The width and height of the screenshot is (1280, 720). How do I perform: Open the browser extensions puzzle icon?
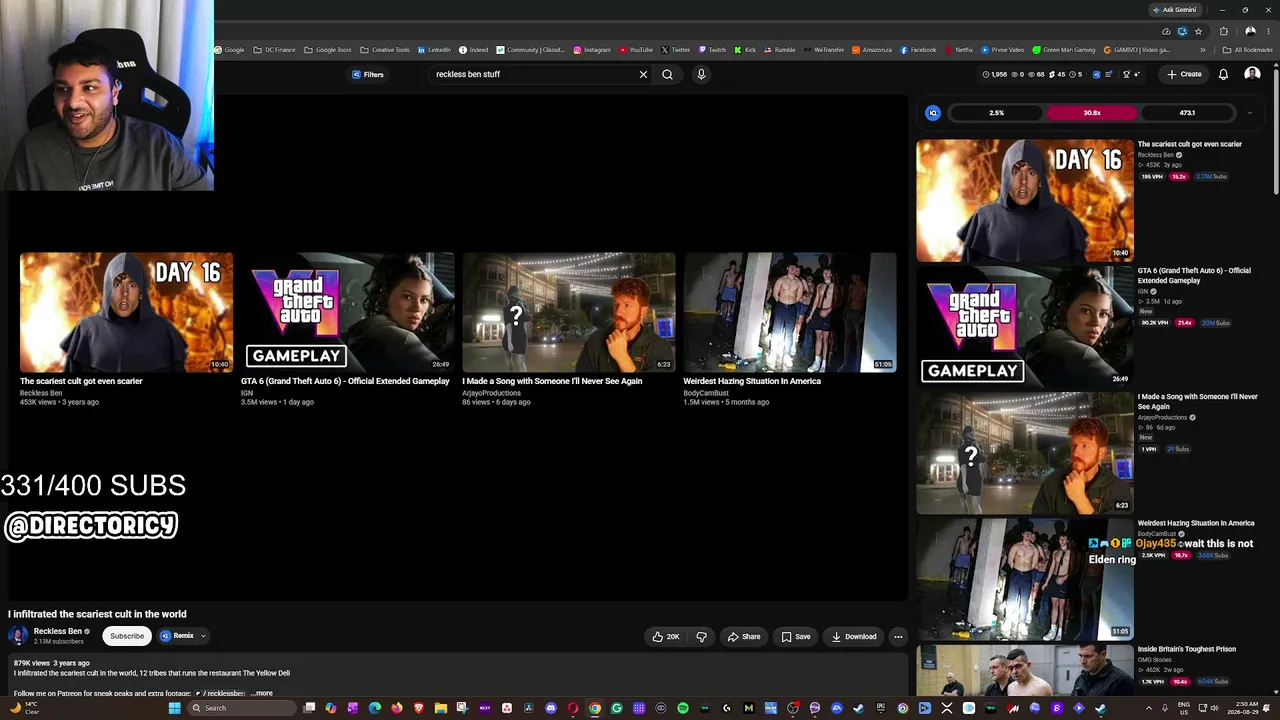pos(1223,31)
